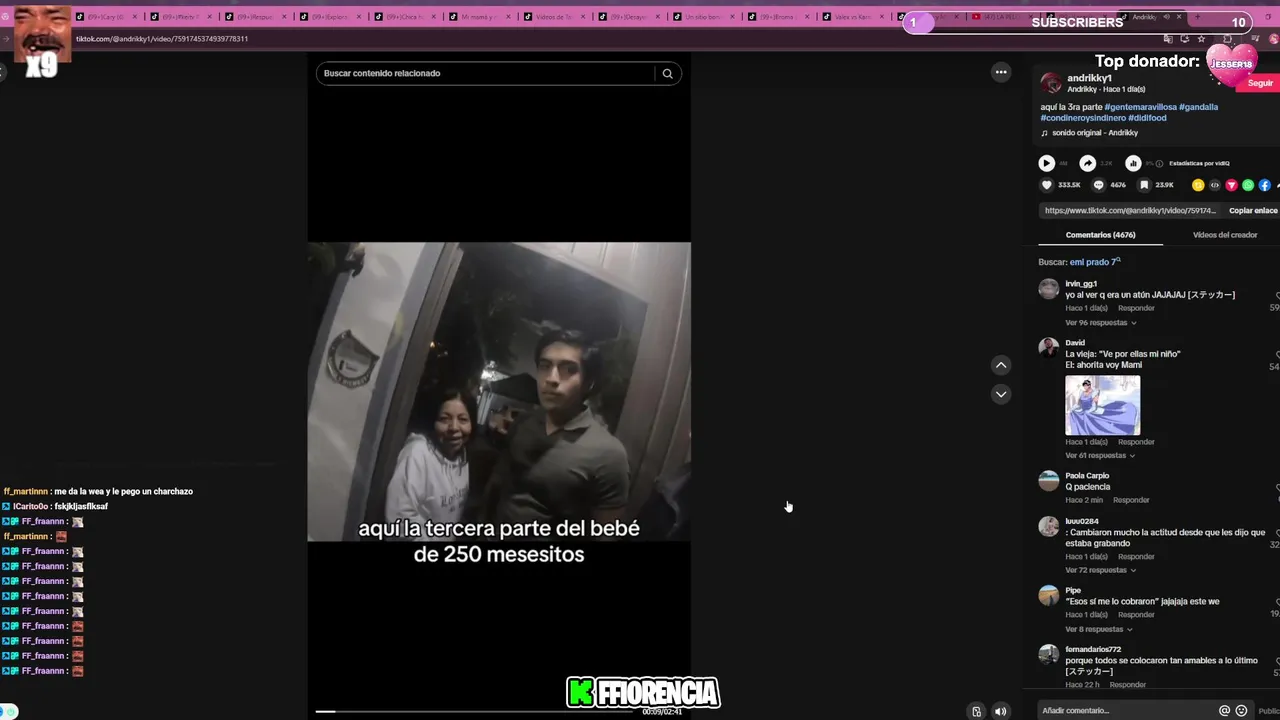This screenshot has width=1280, height=720.
Task: Expand 'Ver 96 respuestas' replies
Action: 1100,323
